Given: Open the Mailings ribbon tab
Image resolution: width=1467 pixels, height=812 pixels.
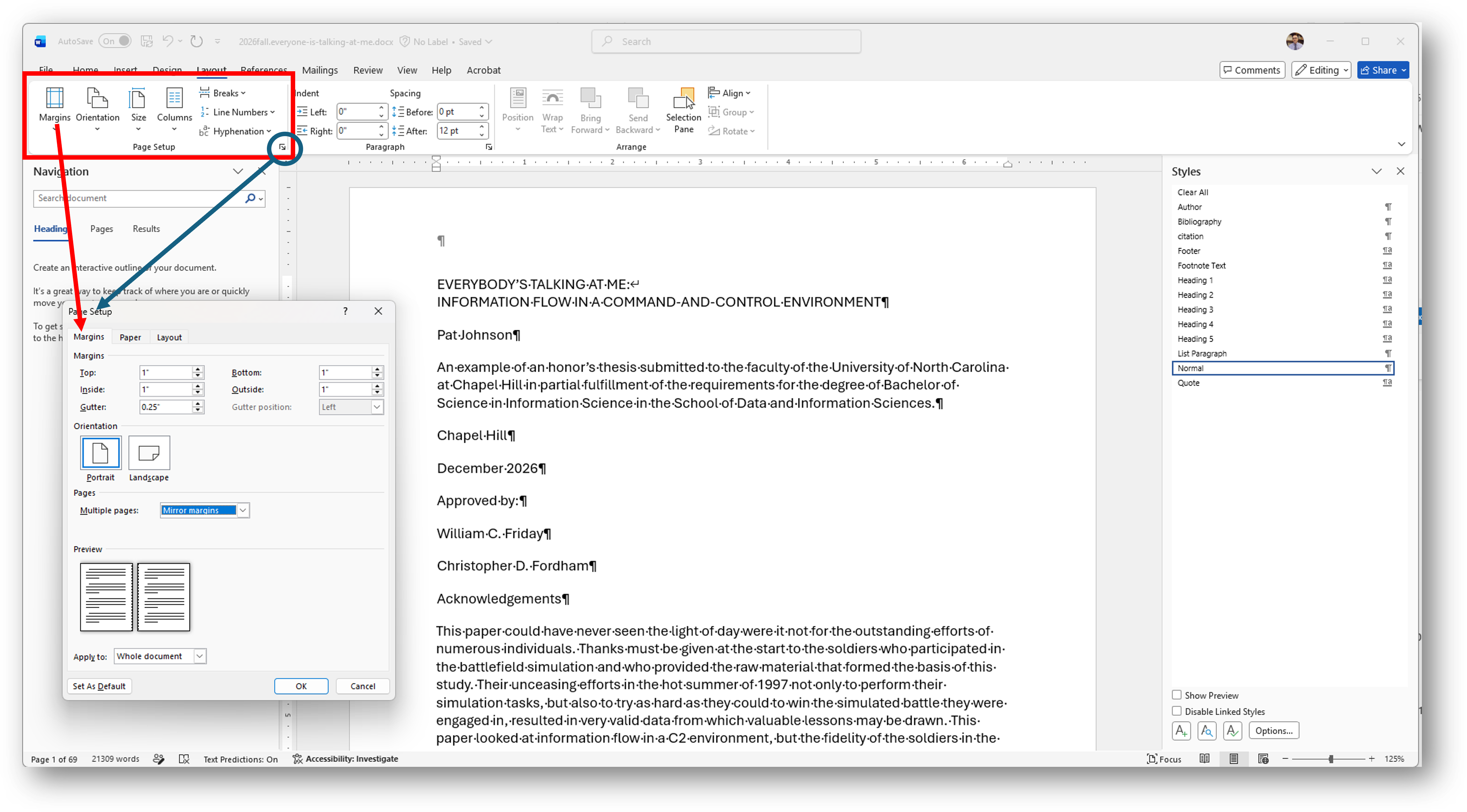Looking at the screenshot, I should pyautogui.click(x=319, y=70).
